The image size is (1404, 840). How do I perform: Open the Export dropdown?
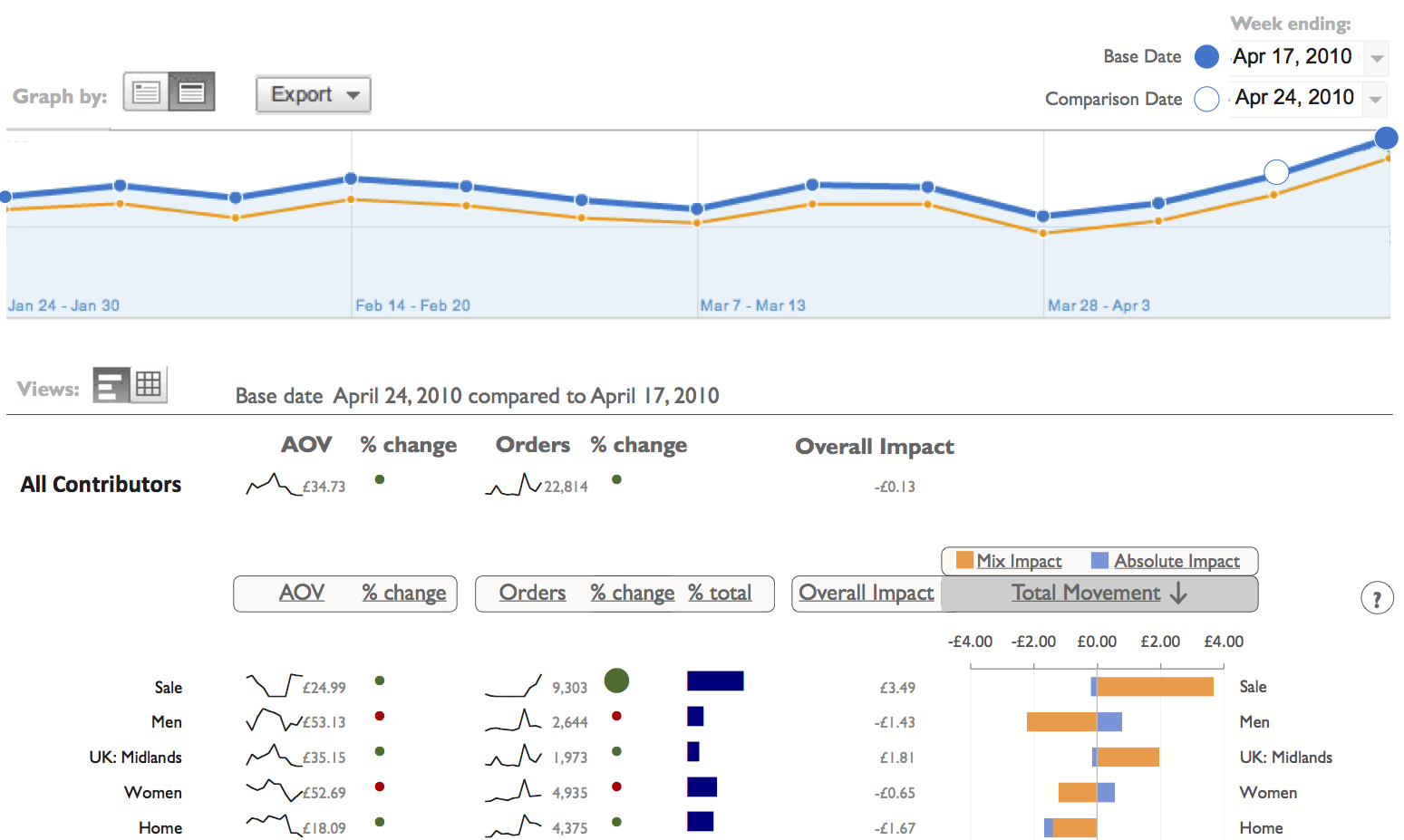coord(314,94)
